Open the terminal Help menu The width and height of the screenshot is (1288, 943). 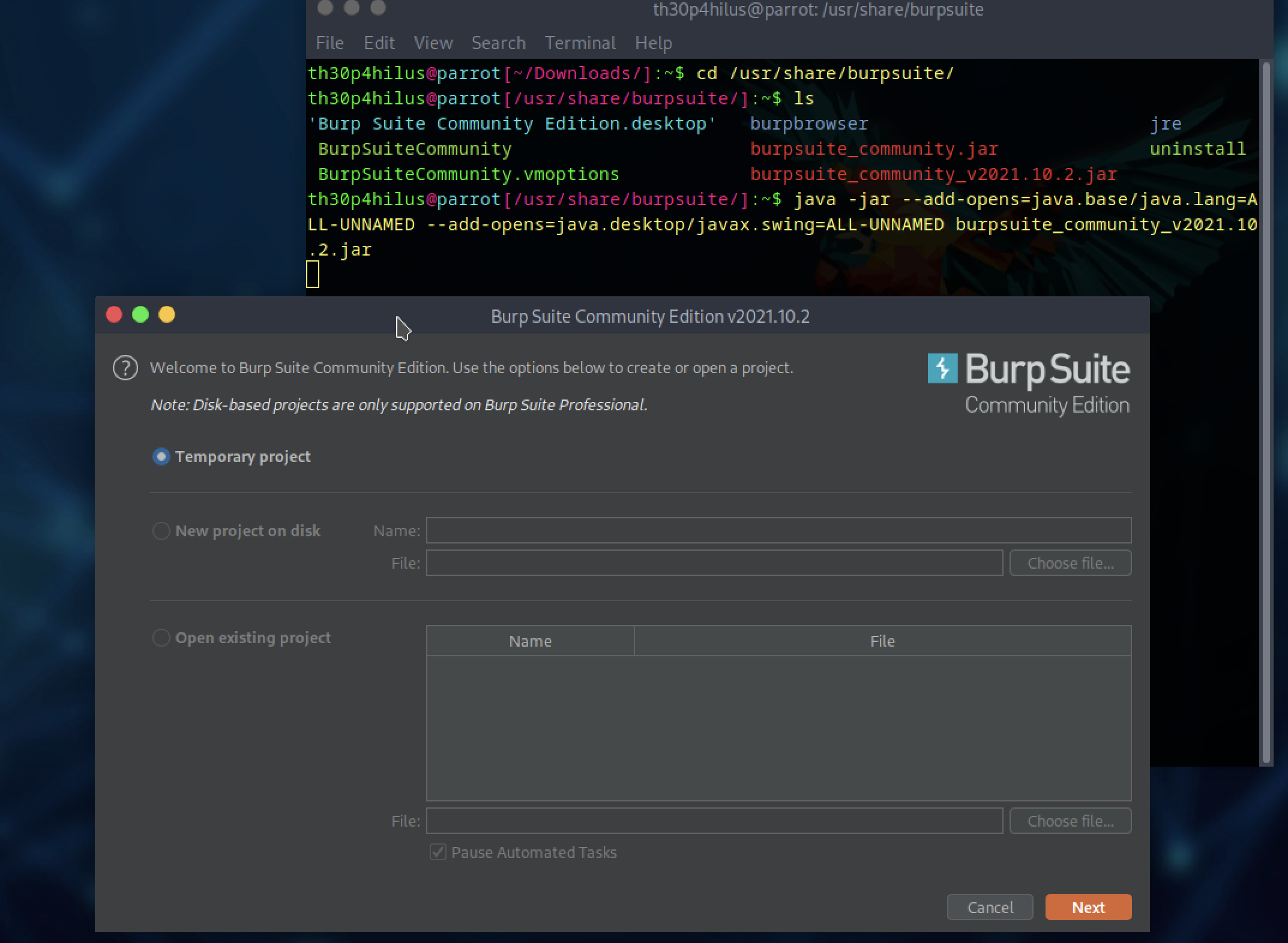pos(653,43)
